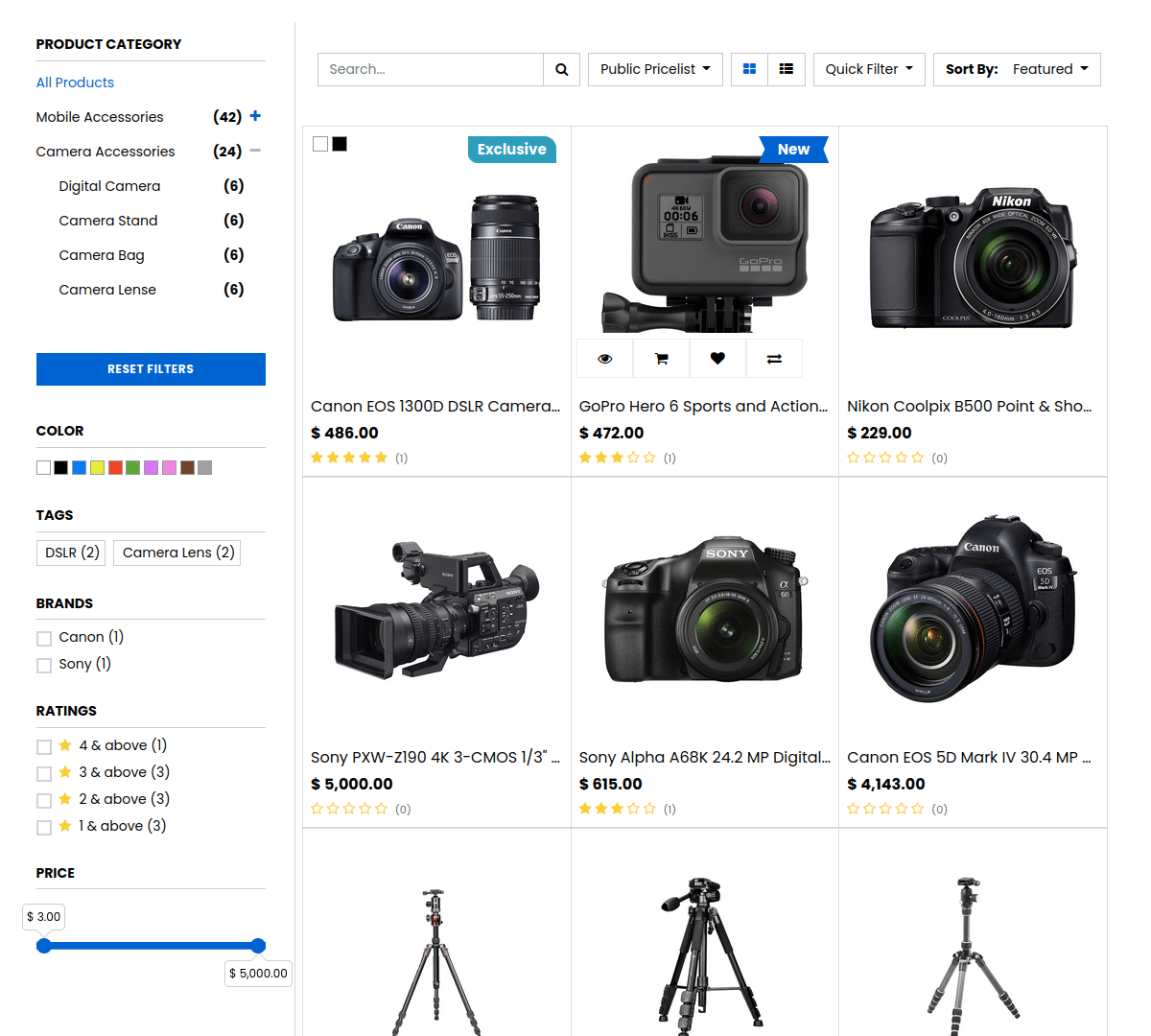1151x1036 pixels.
Task: Open All Products link
Action: pyautogui.click(x=75, y=82)
